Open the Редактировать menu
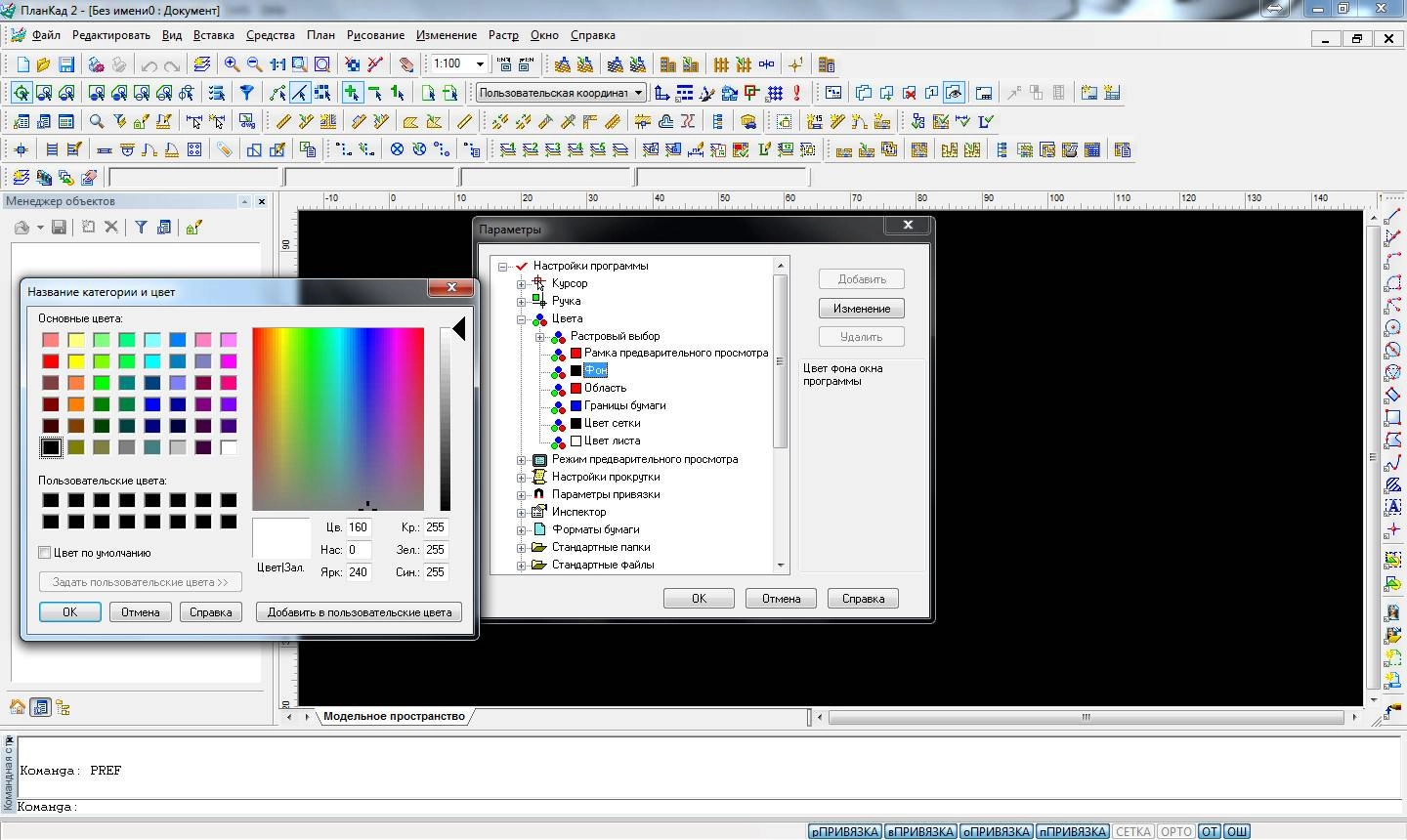 pos(111,35)
